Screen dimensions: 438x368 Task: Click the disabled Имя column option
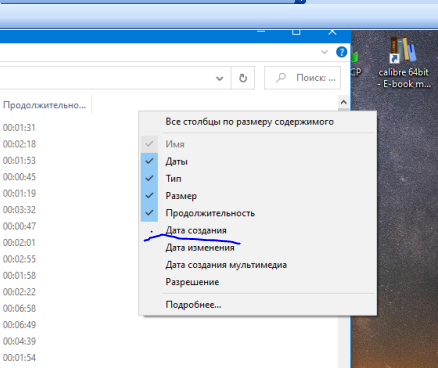[258, 144]
